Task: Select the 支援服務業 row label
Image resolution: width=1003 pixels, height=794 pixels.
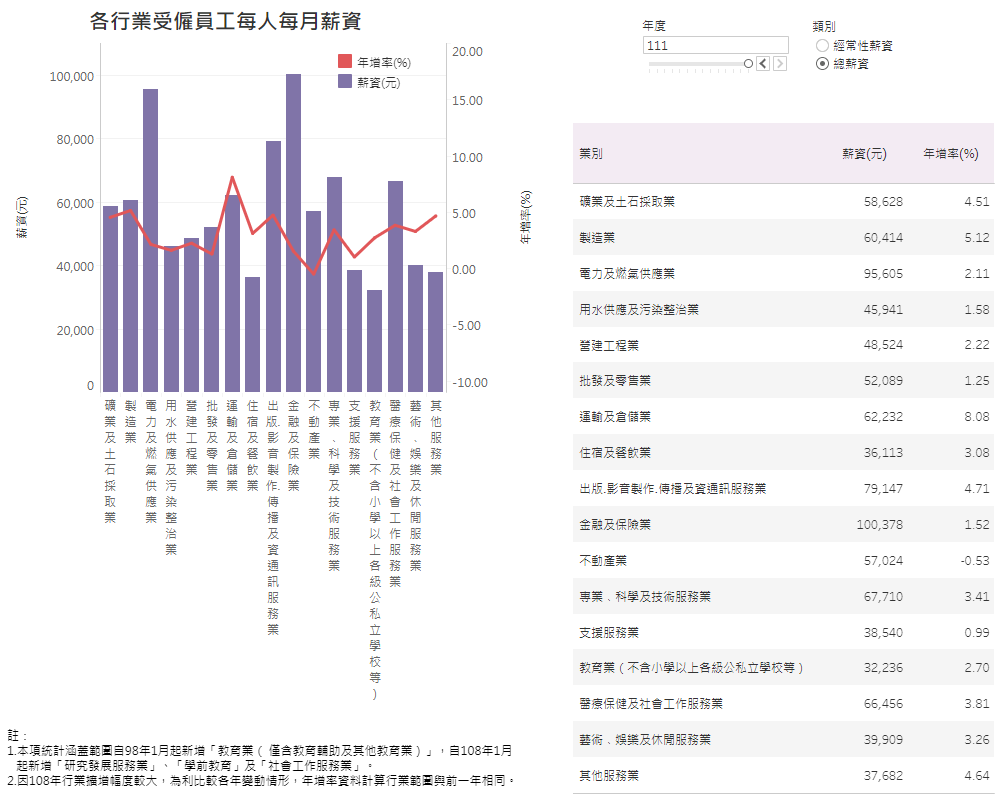Action: pos(609,632)
